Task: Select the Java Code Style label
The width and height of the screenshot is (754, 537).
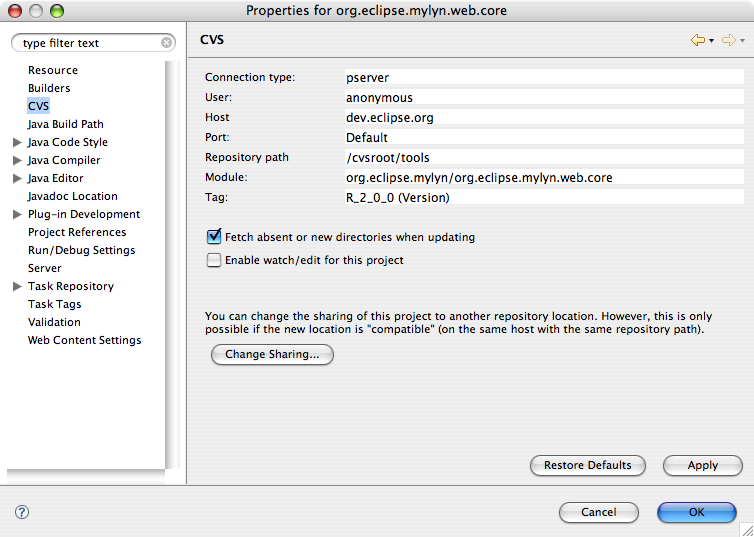Action: click(68, 142)
